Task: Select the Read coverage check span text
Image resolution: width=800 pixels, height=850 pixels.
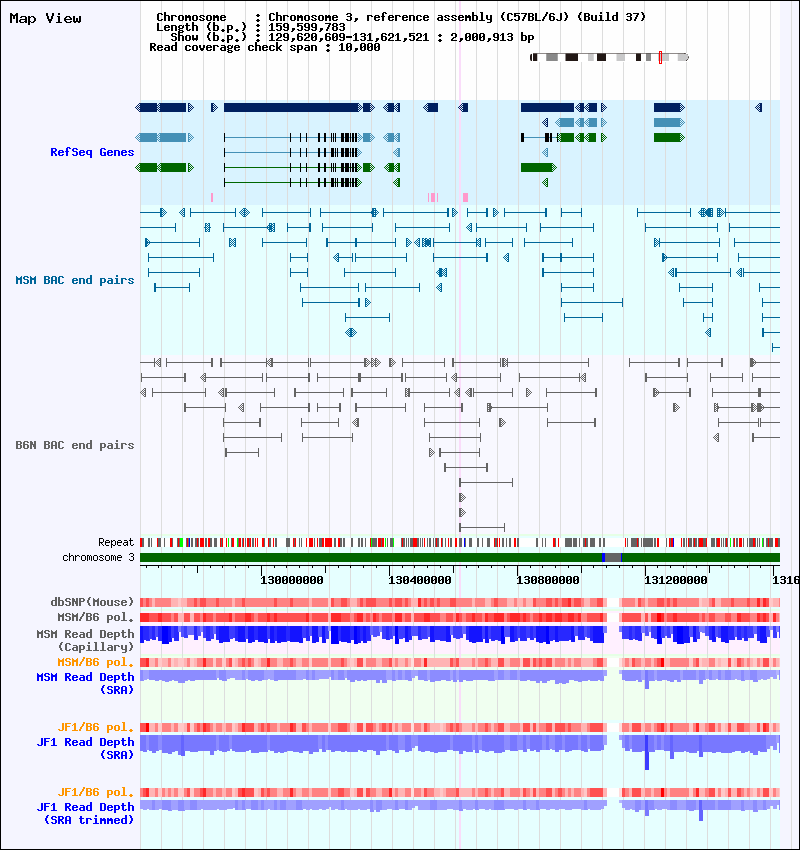Action: [264, 48]
